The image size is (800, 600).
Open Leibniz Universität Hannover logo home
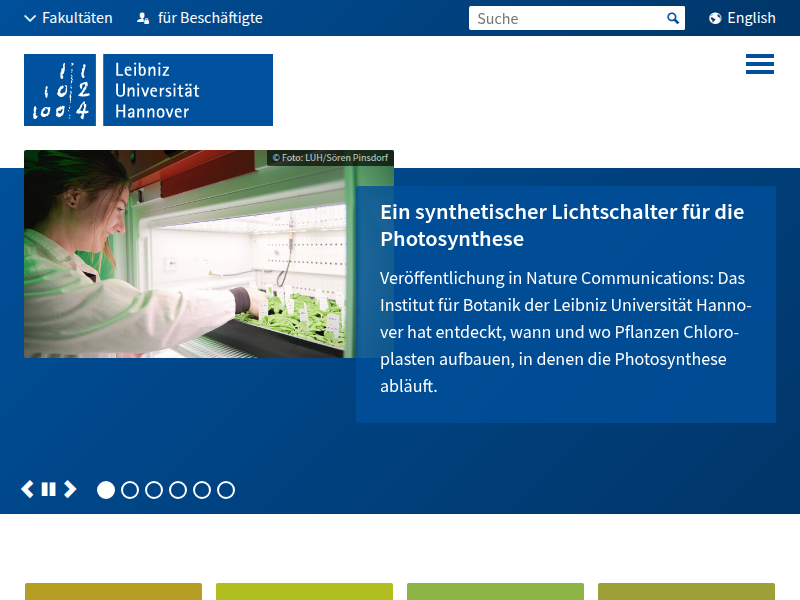tap(148, 90)
